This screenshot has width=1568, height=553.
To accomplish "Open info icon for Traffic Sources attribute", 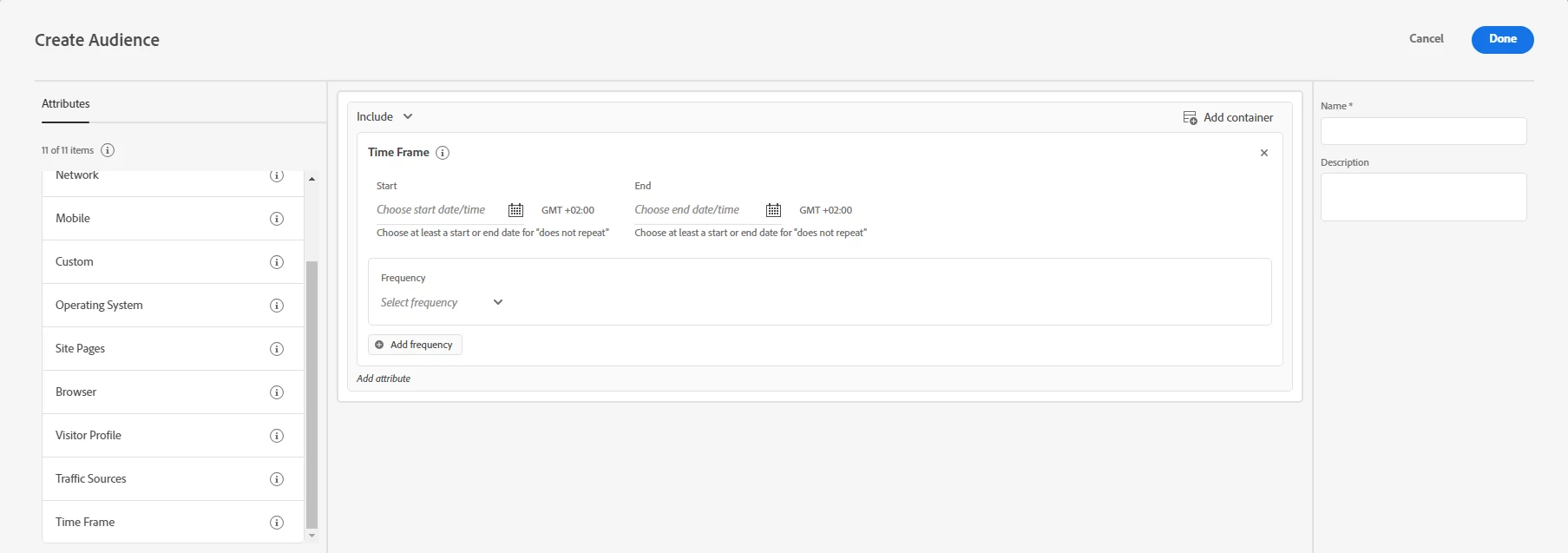I will coord(277,479).
